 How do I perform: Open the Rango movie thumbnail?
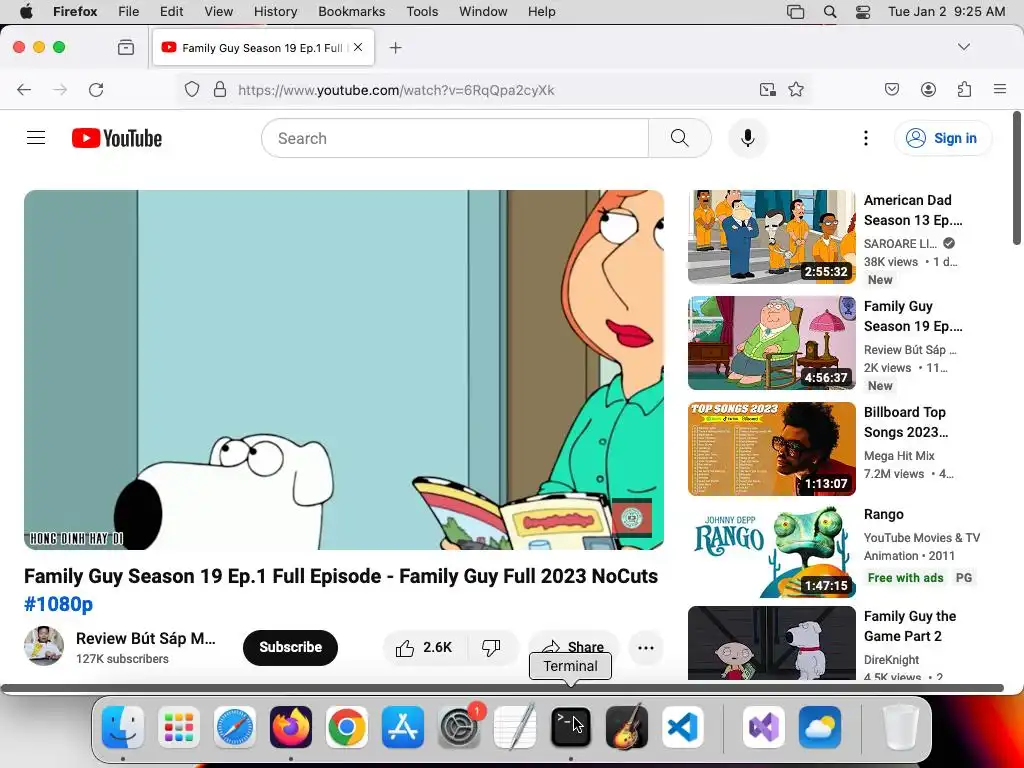tap(771, 551)
